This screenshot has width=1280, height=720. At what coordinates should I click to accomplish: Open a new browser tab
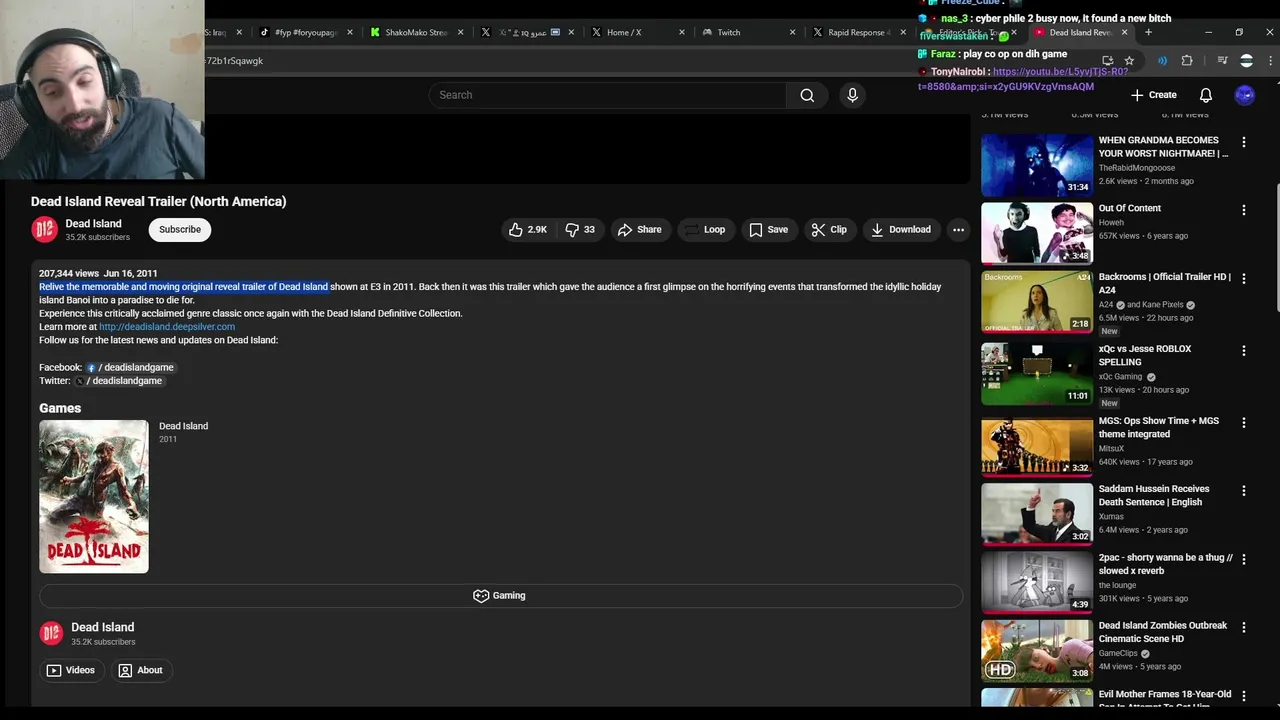pyautogui.click(x=1148, y=32)
